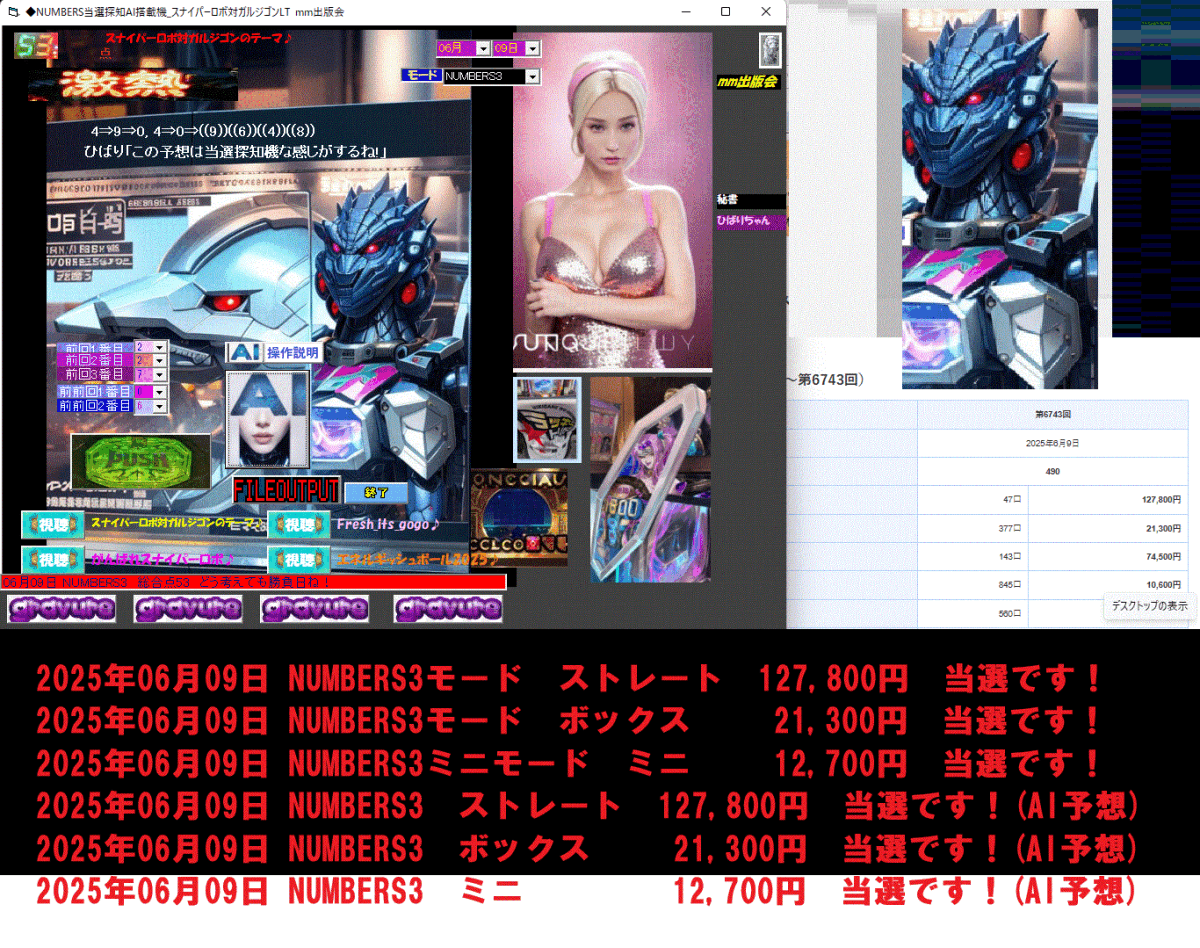The image size is (1200, 948).
Task: Click the 第6743回 table header cell
Action: coord(1053,413)
